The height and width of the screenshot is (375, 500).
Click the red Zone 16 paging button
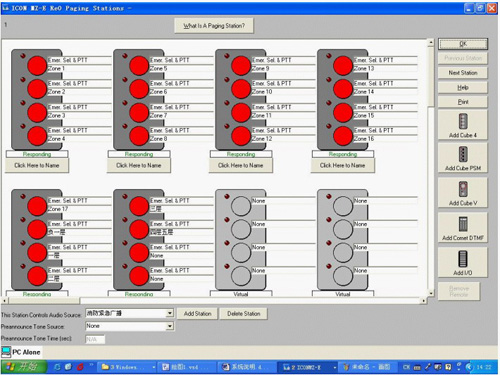[343, 136]
